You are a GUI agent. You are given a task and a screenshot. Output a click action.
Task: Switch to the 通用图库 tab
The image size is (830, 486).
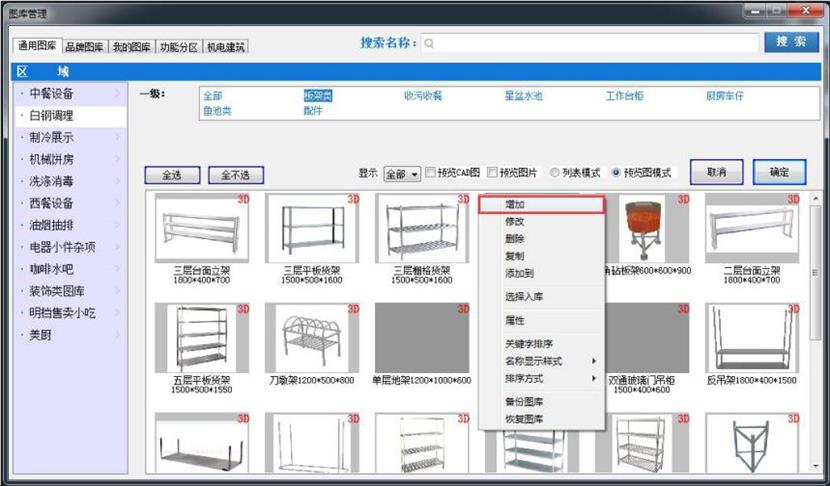37,46
